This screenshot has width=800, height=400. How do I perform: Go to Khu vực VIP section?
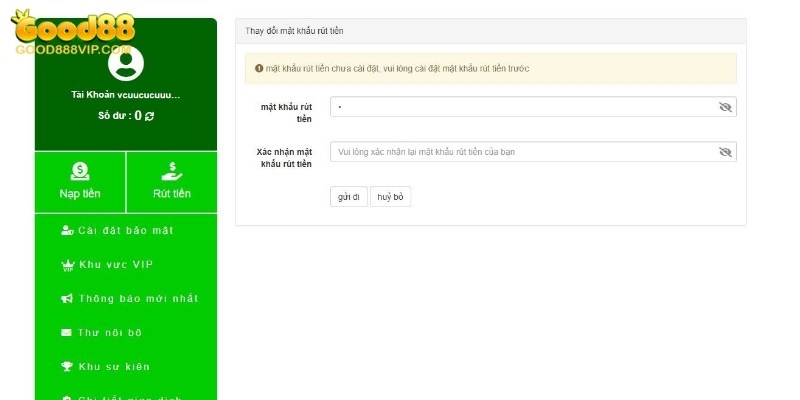115,265
